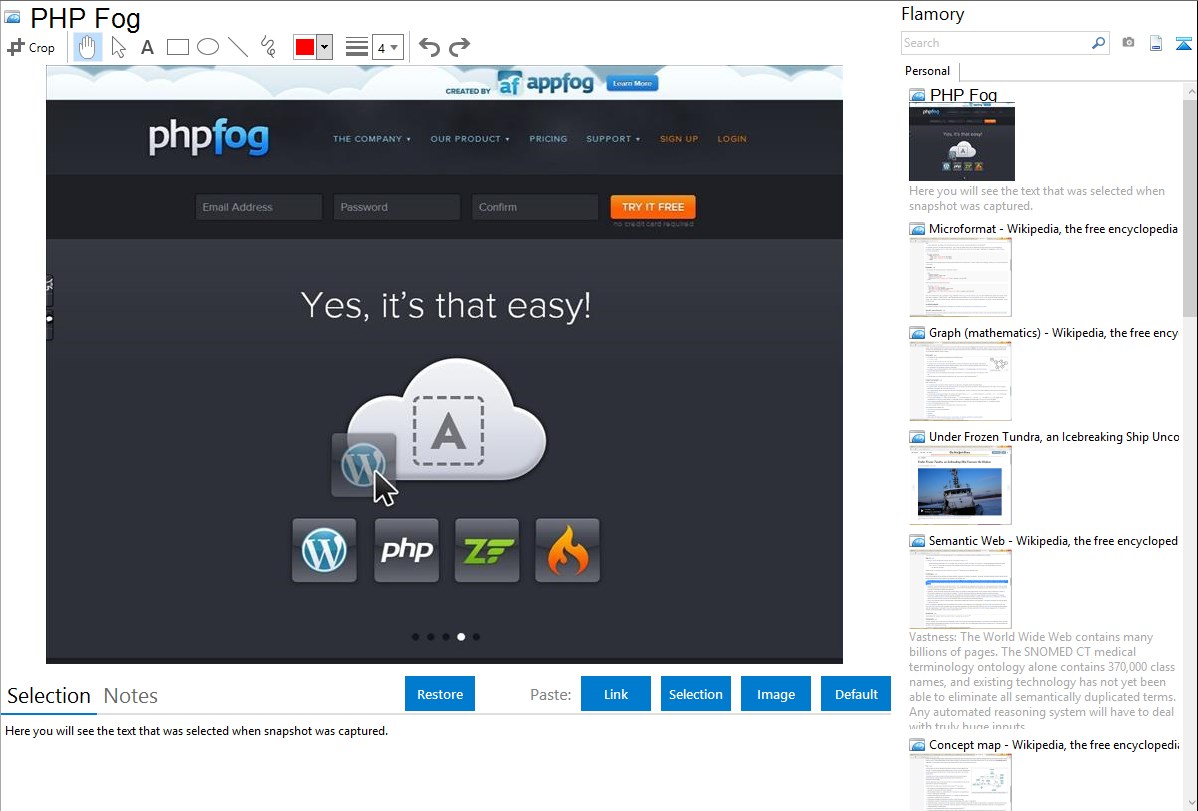The height and width of the screenshot is (811, 1198).
Task: Open the Graph (mathematics) snapshot thumbnail
Action: click(960, 381)
